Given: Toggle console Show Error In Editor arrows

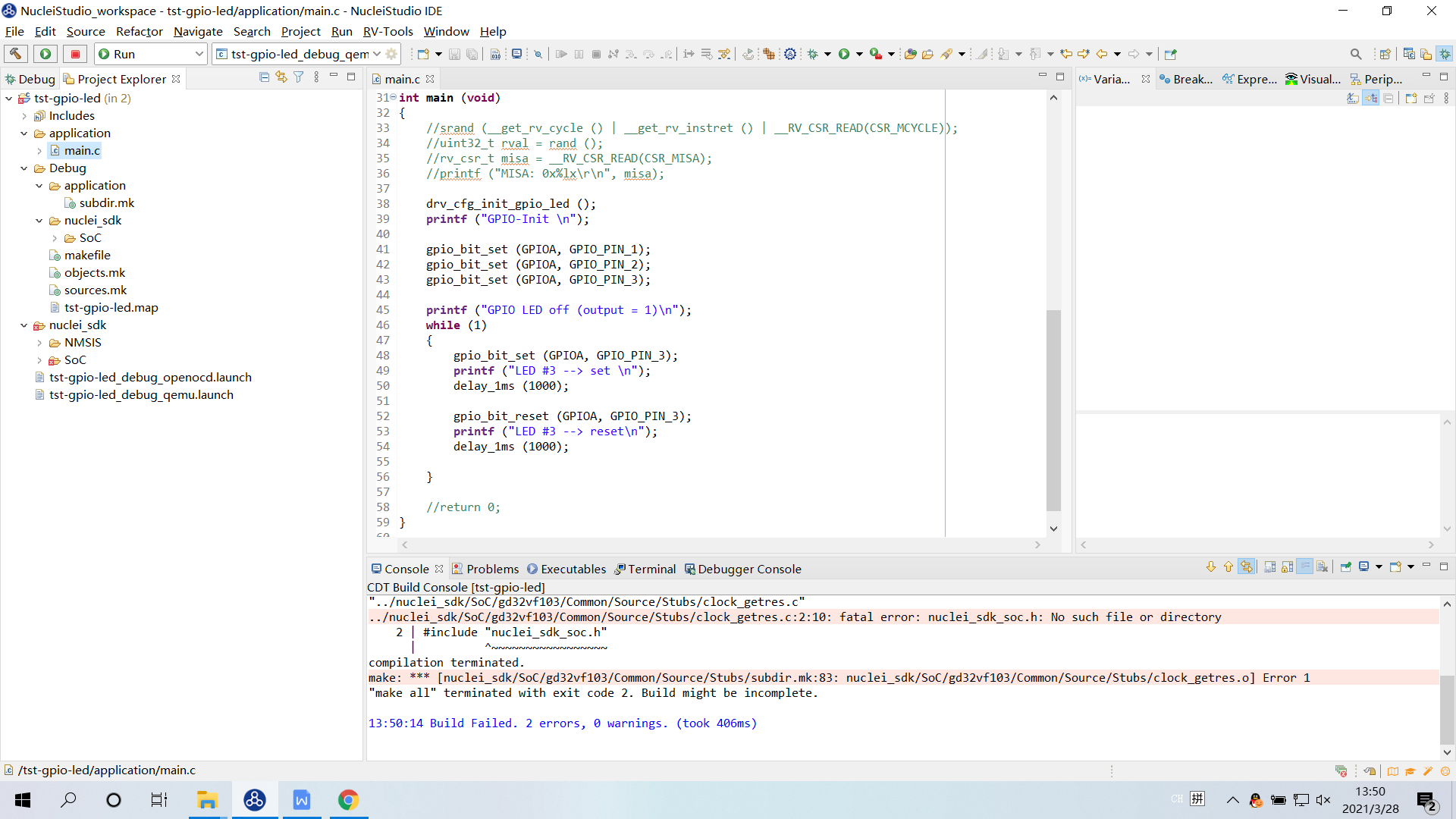Looking at the screenshot, I should pos(1246,566).
